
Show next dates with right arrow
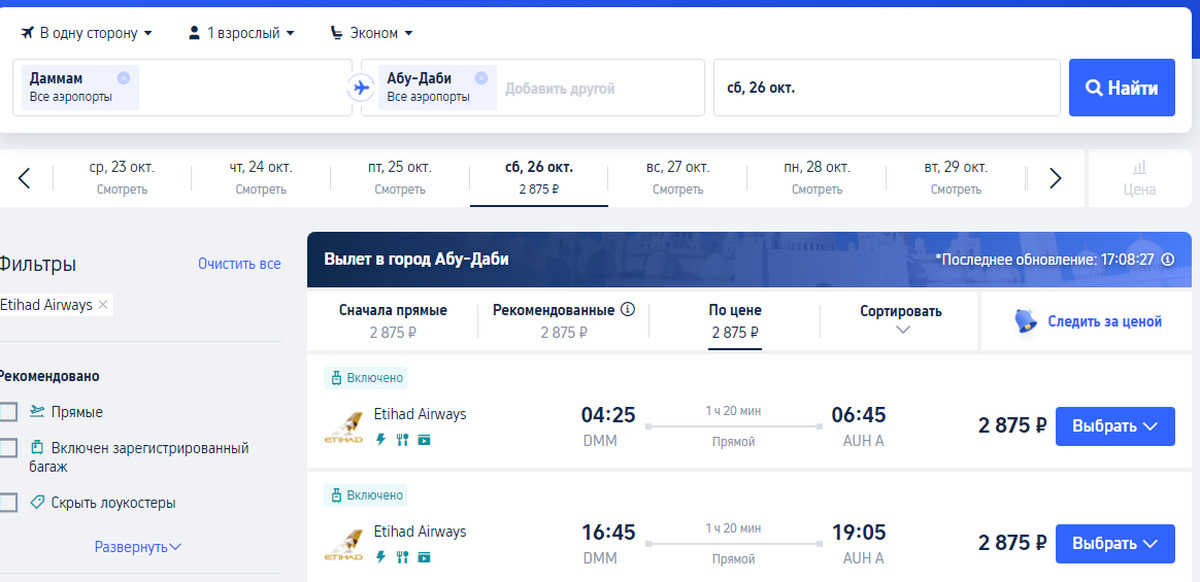pos(1055,178)
